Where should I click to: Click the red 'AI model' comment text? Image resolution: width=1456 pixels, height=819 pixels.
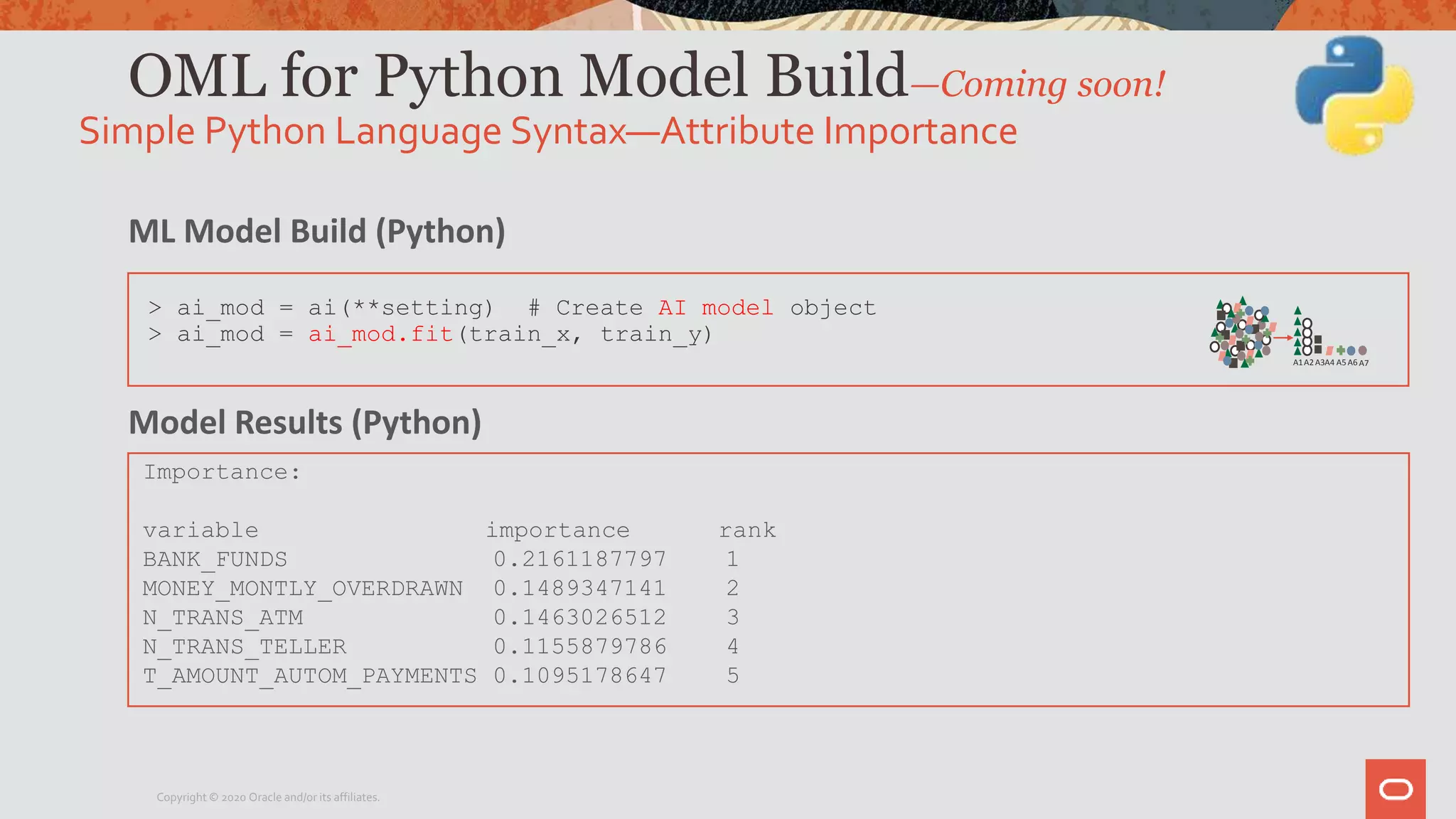tap(715, 308)
